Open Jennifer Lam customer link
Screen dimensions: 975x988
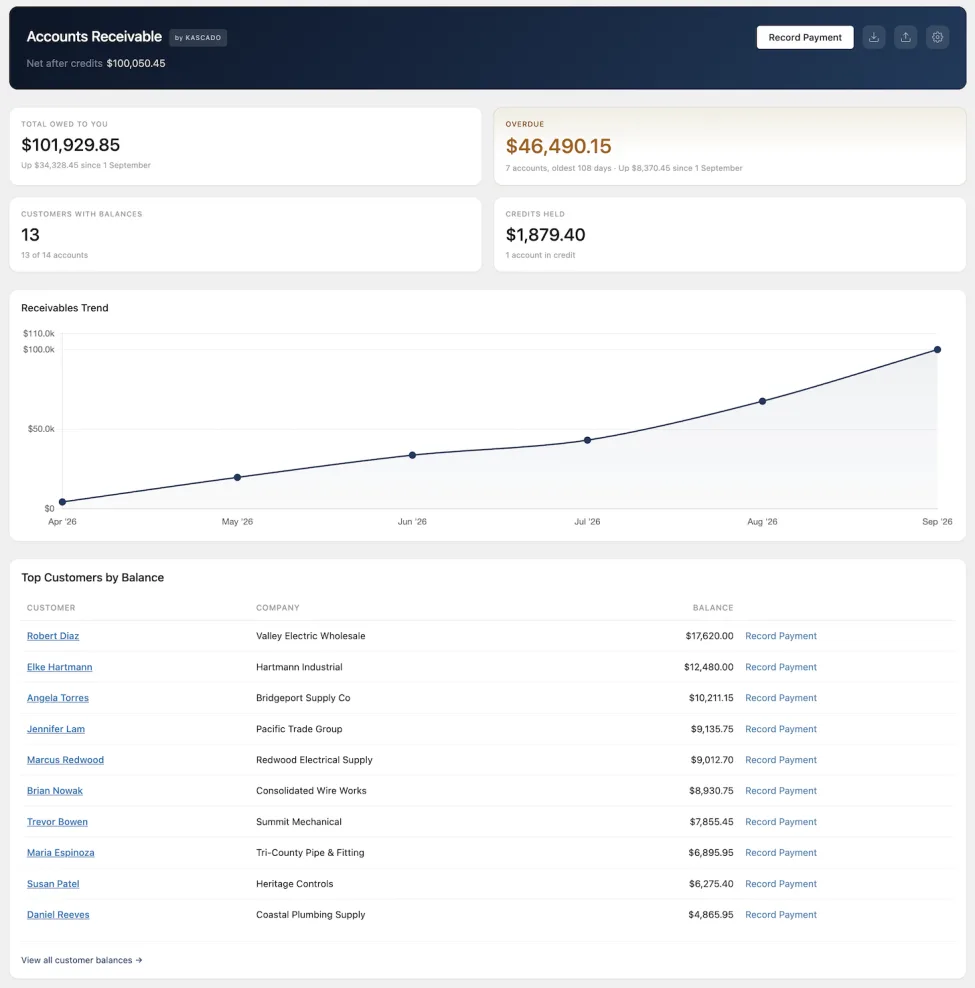[55, 728]
